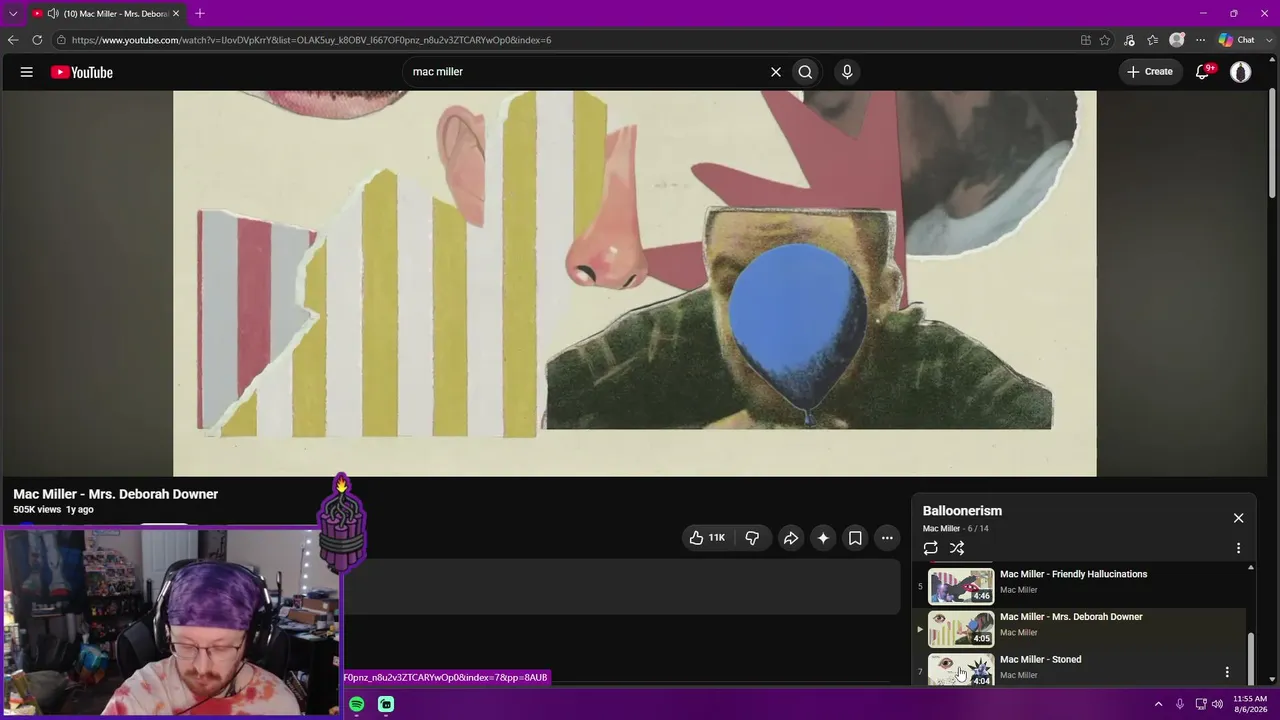The width and height of the screenshot is (1280, 720).
Task: Open the media control music icon in toolbar
Action: [1130, 40]
